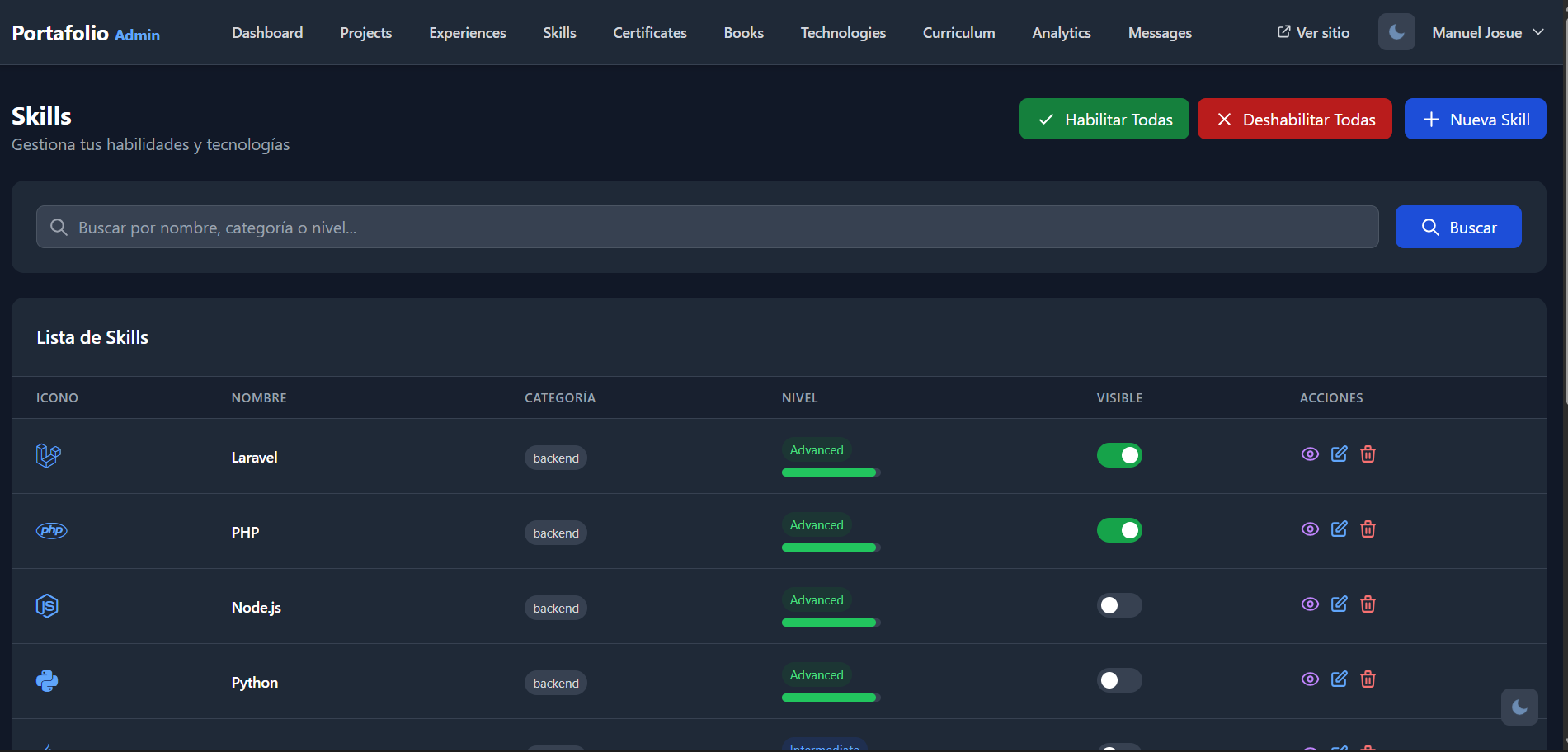This screenshot has width=1568, height=752.
Task: Click the floating moon theme button
Action: [1519, 707]
